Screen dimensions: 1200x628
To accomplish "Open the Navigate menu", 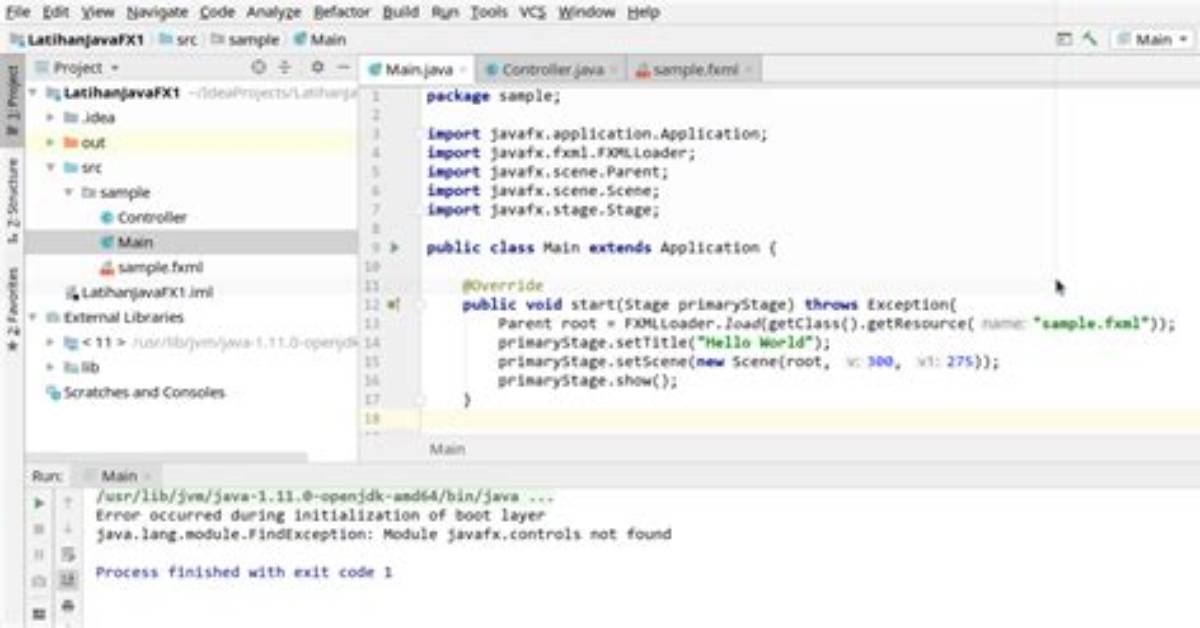I will 157,12.
